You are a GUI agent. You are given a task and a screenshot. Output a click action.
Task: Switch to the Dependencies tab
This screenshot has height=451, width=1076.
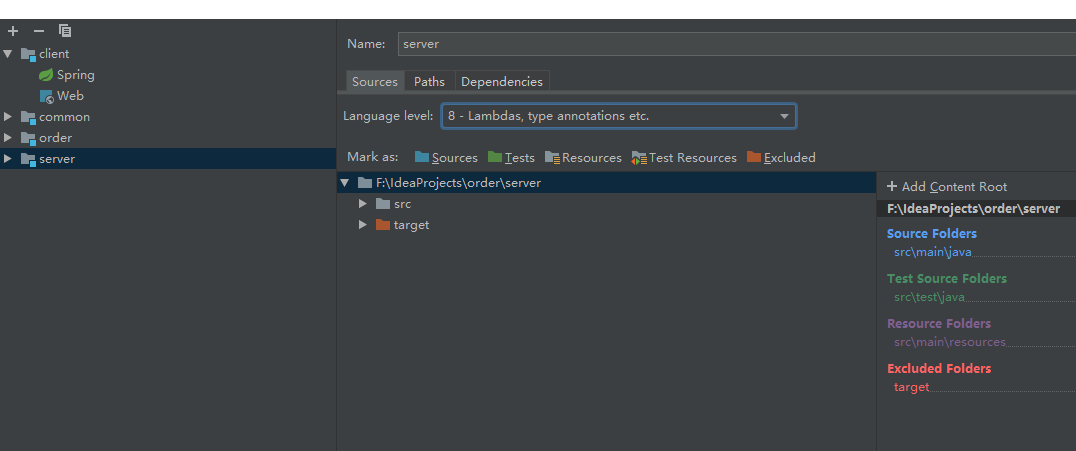tap(502, 82)
